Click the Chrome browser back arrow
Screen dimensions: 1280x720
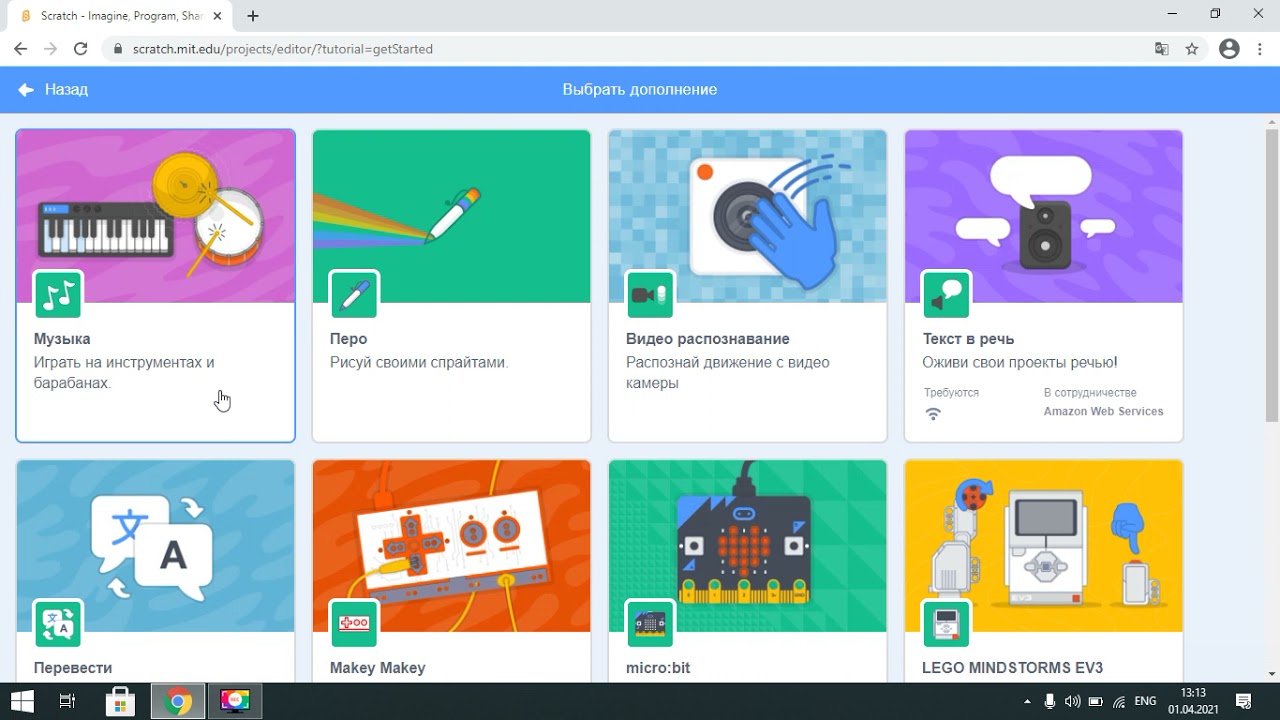[20, 49]
